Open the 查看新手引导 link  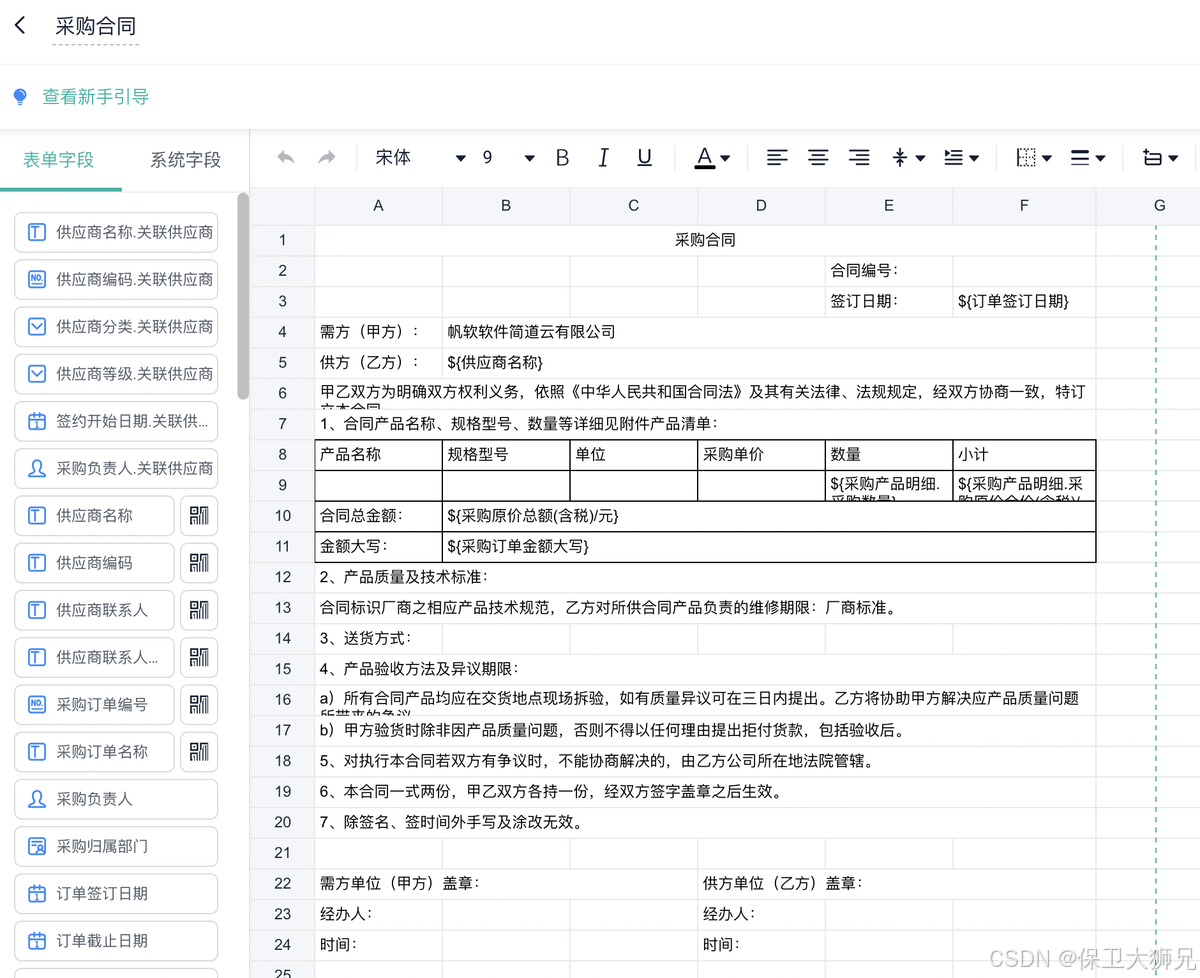[x=96, y=97]
